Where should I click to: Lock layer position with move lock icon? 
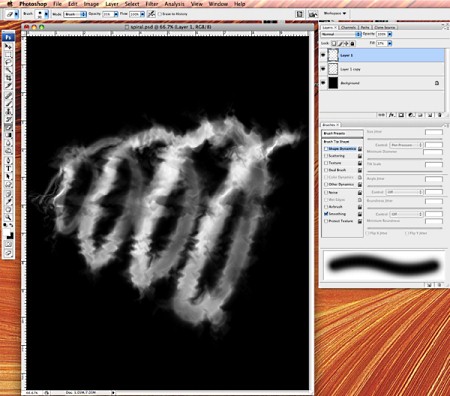tap(346, 43)
